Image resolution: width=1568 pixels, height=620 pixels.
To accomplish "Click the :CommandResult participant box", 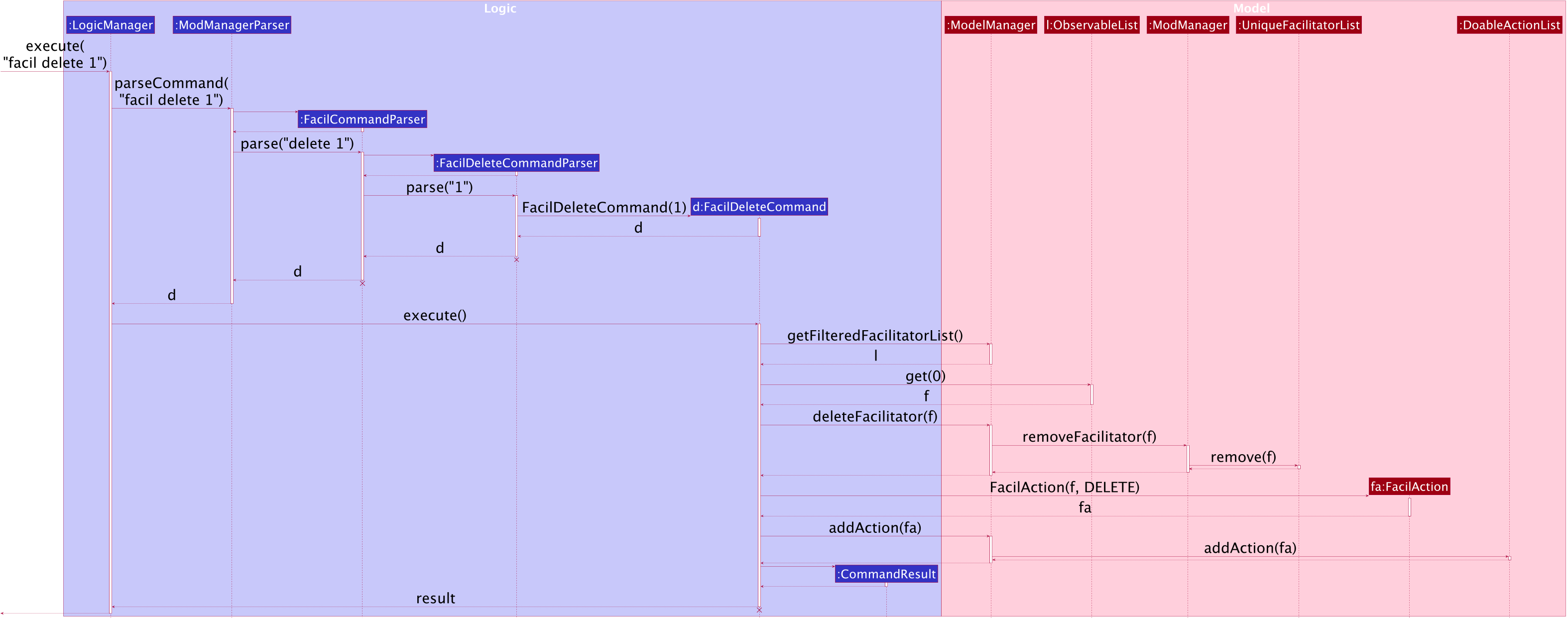I will point(886,574).
